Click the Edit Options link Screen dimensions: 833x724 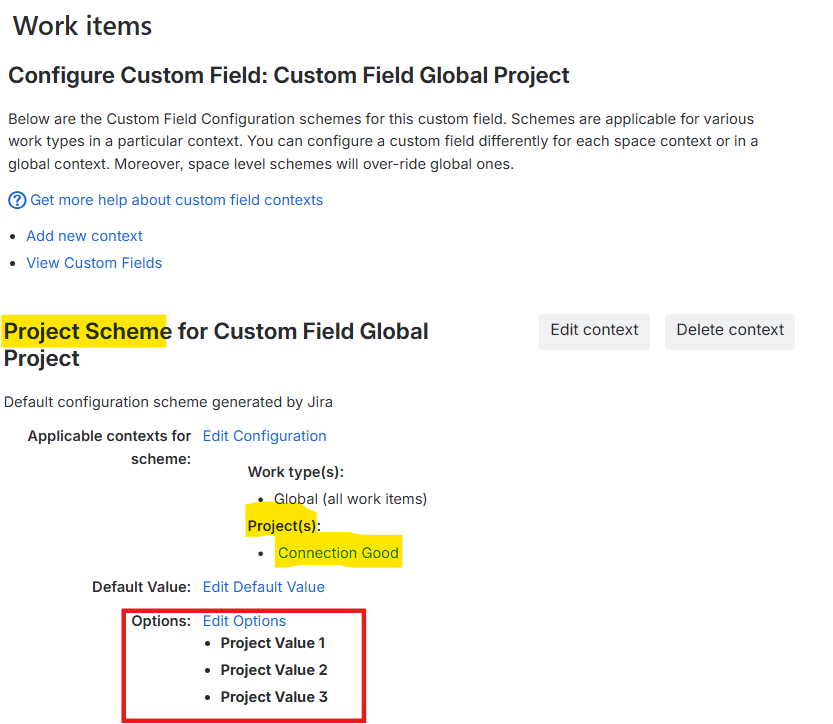(x=244, y=621)
